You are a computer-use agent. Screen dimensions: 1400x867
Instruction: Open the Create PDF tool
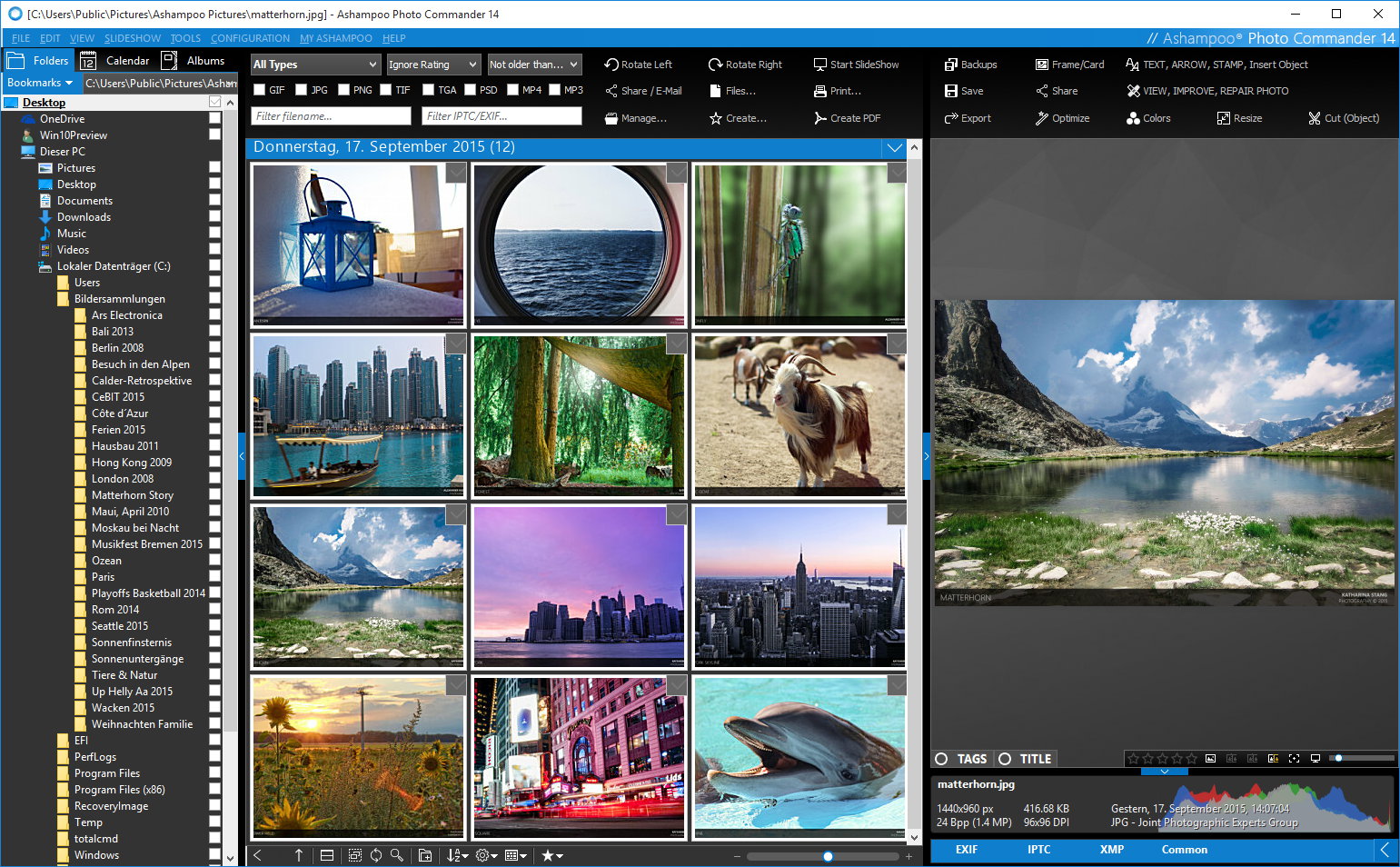pyautogui.click(x=846, y=118)
